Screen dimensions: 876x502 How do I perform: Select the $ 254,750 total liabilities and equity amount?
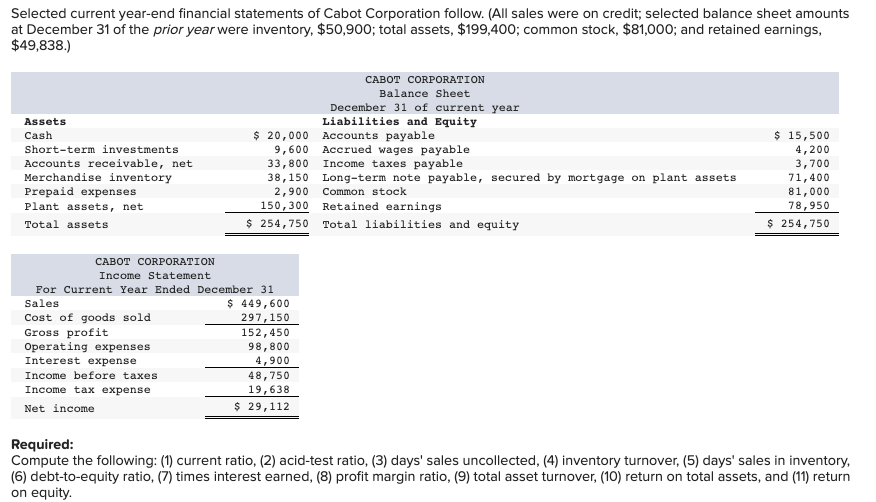798,223
